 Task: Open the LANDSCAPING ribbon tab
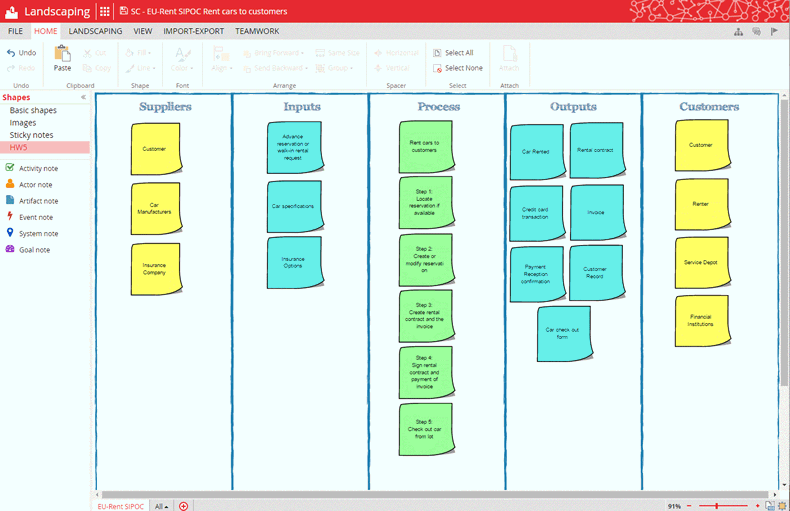95,31
